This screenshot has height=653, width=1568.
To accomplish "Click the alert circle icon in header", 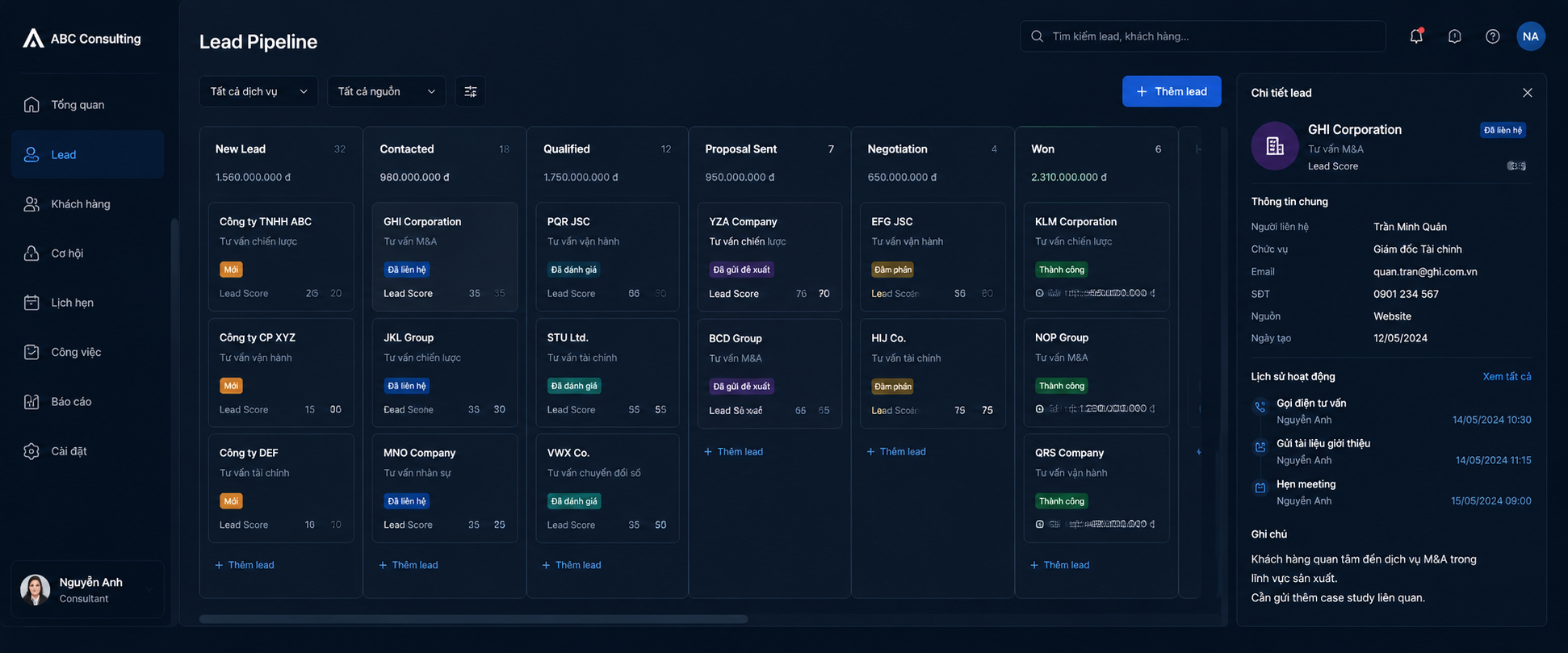I will pos(1454,36).
